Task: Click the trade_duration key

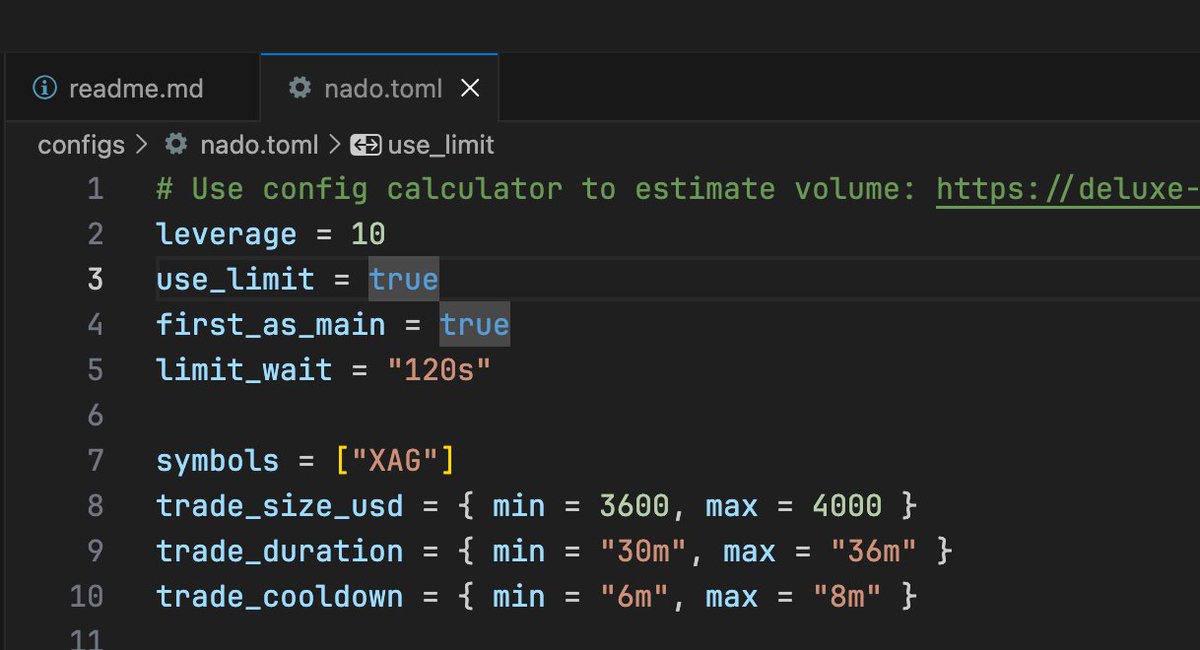Action: pos(280,551)
